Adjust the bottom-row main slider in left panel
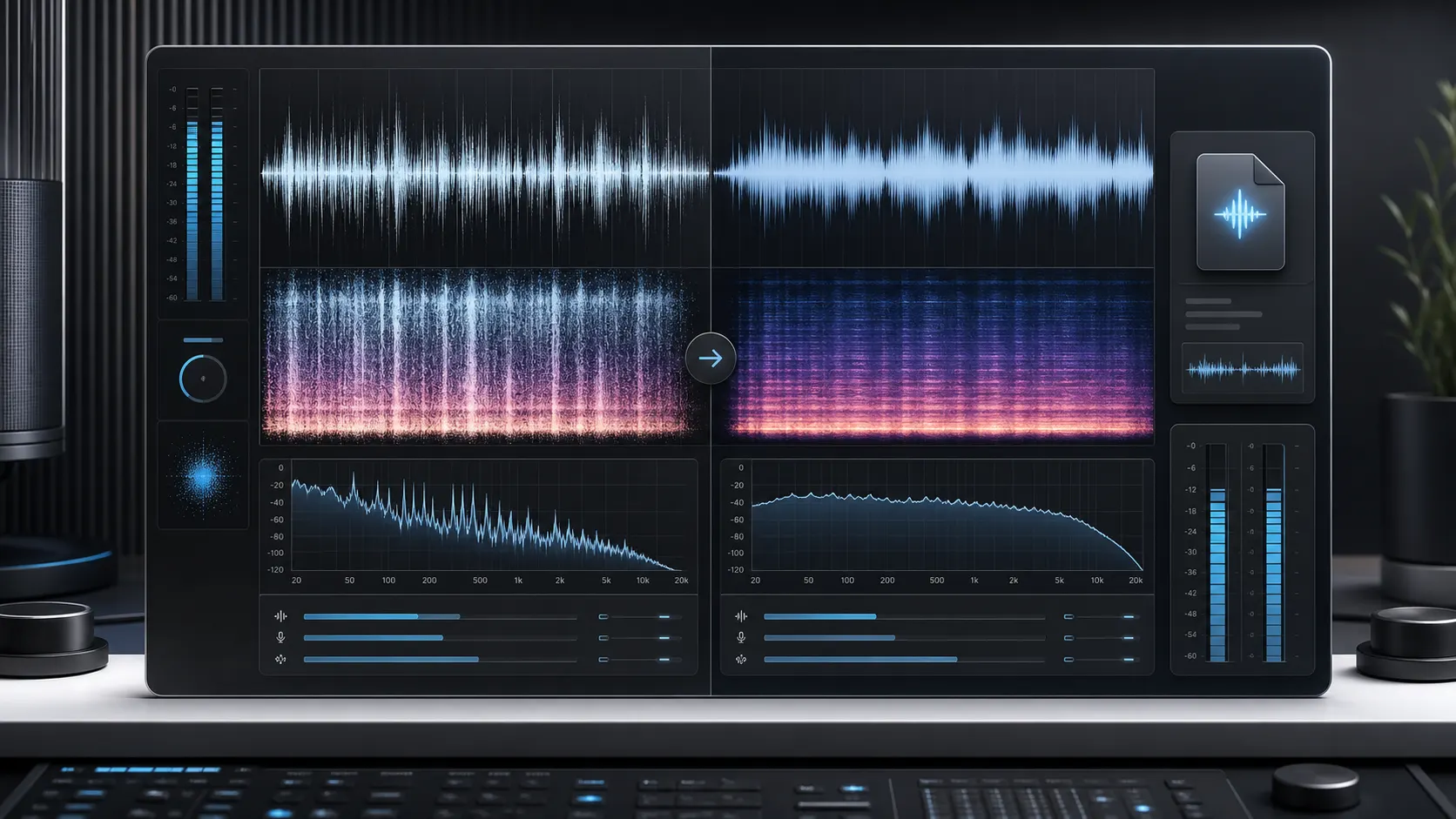Image resolution: width=1456 pixels, height=819 pixels. point(440,660)
